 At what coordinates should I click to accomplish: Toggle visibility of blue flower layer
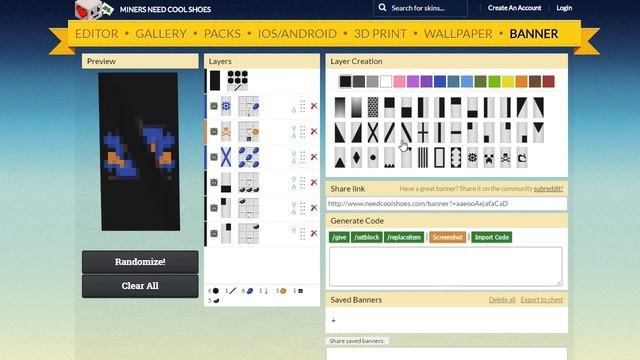click(214, 106)
